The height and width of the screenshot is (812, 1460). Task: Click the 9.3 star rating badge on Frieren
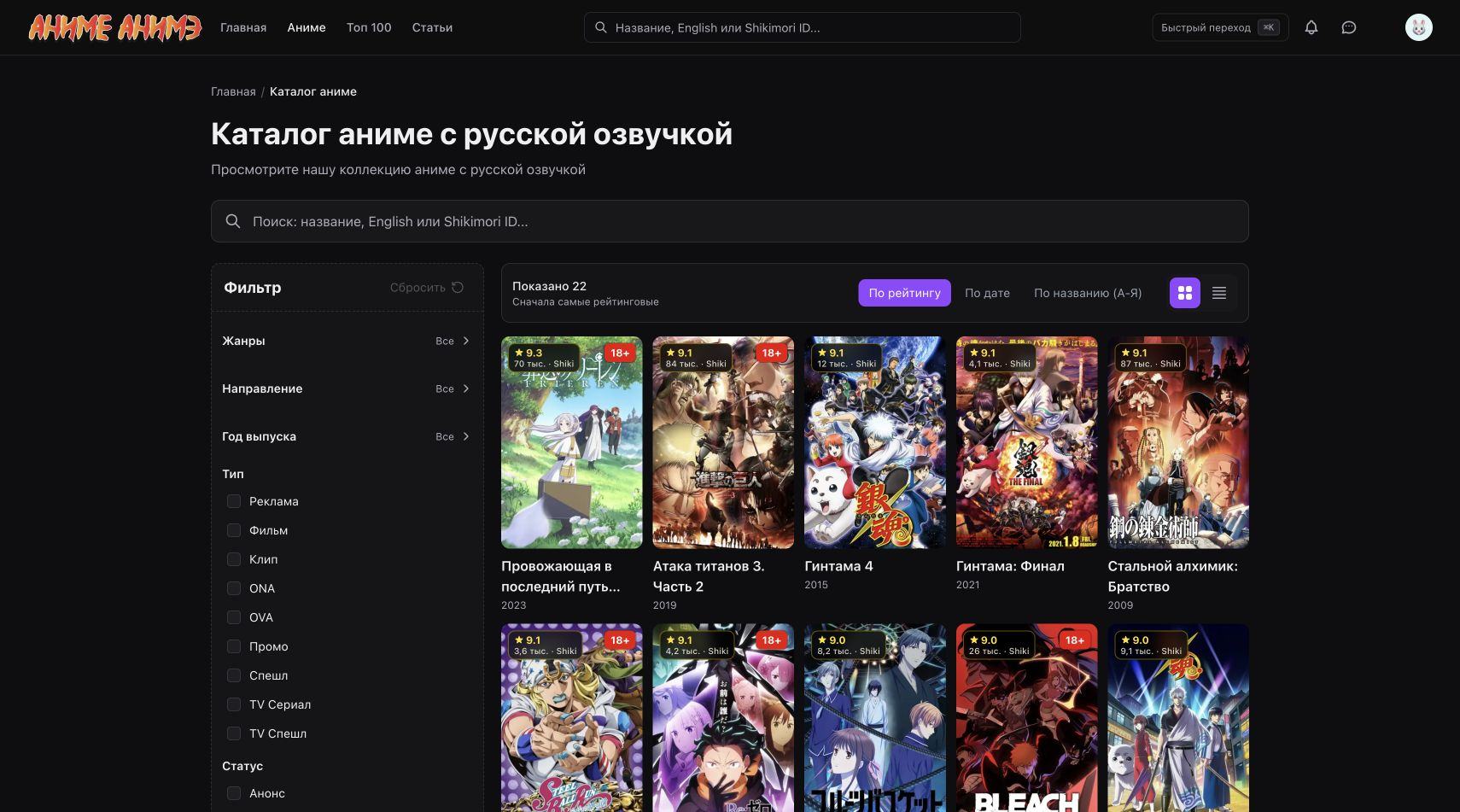pos(544,358)
